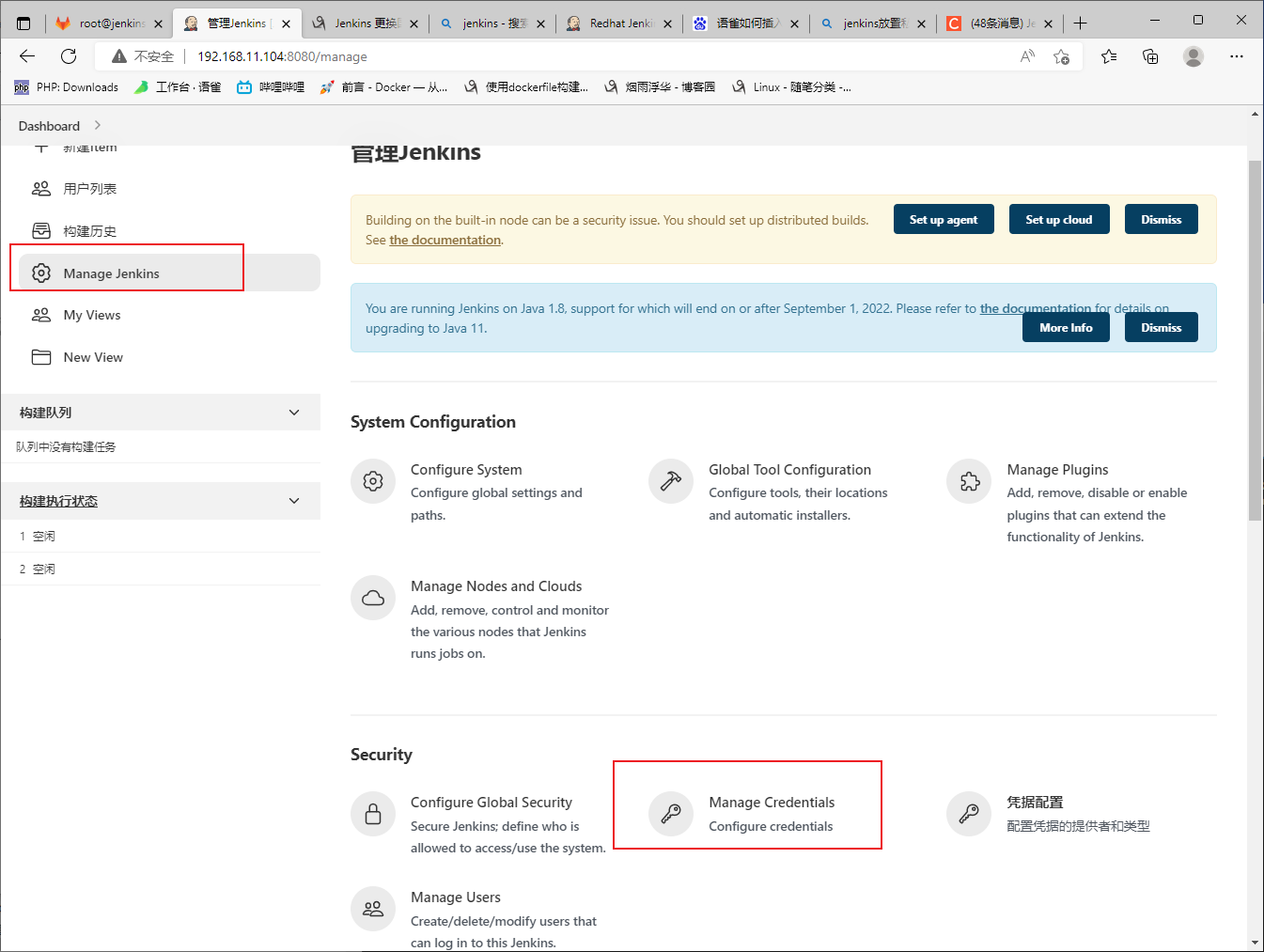Dismiss the built-in node security warning

point(1162,219)
